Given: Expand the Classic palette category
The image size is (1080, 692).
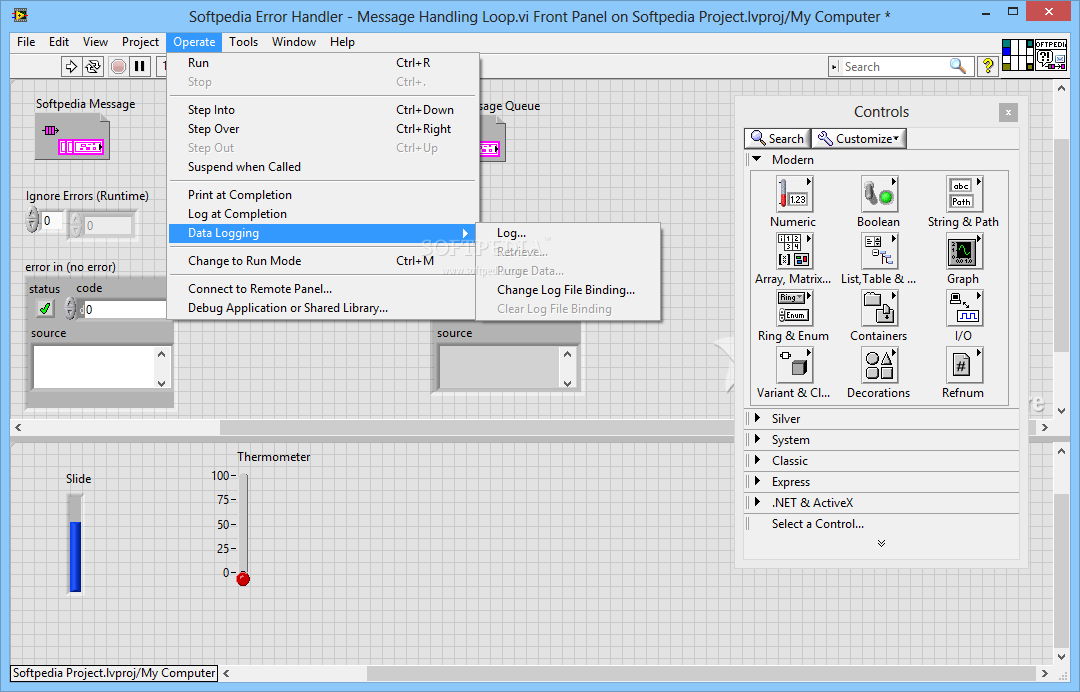Looking at the screenshot, I should (757, 460).
